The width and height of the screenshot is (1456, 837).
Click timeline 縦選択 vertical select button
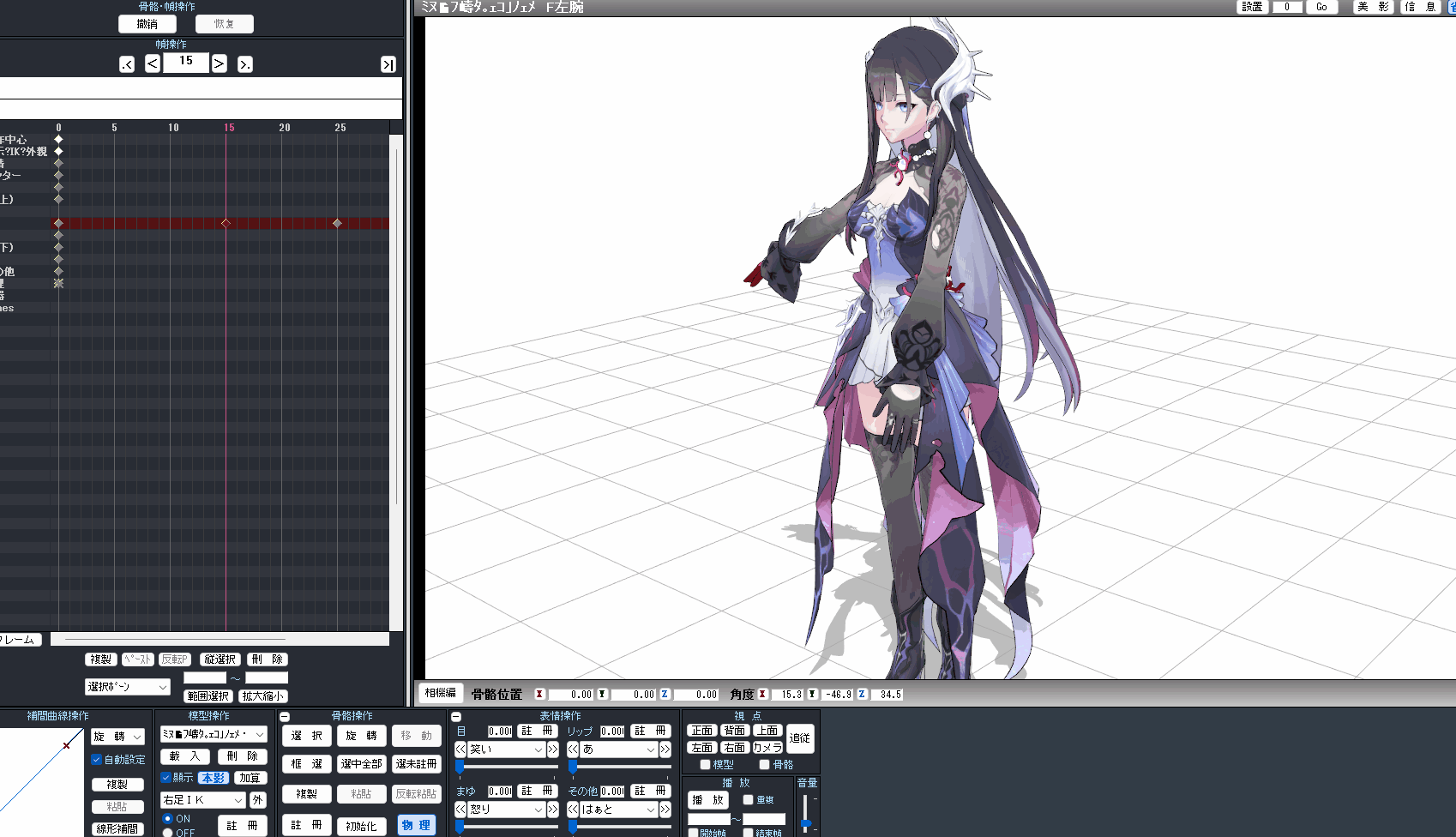pos(220,659)
